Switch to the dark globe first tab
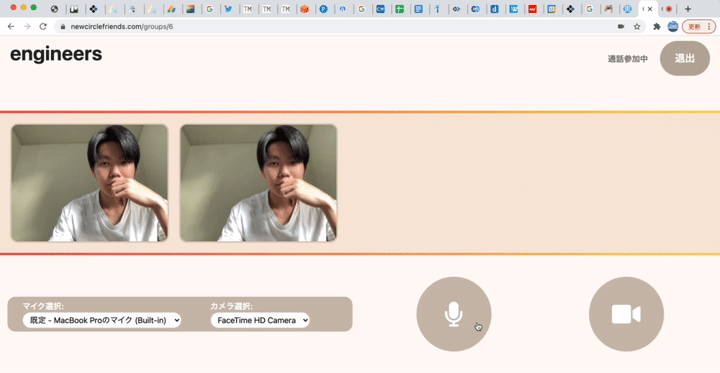The image size is (720, 373). tap(55, 9)
